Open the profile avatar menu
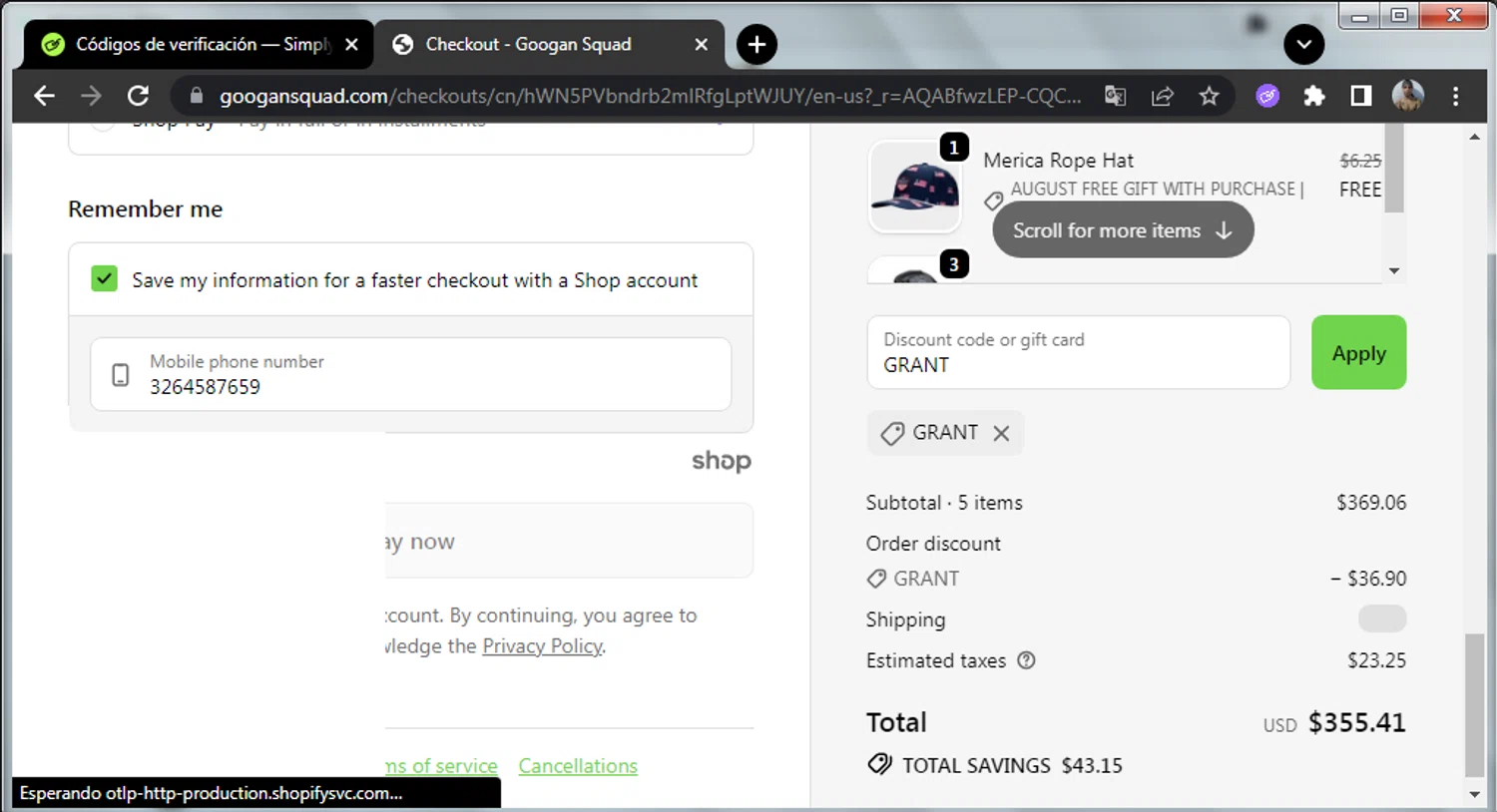Screen dimensions: 1497x812 click(x=1408, y=96)
